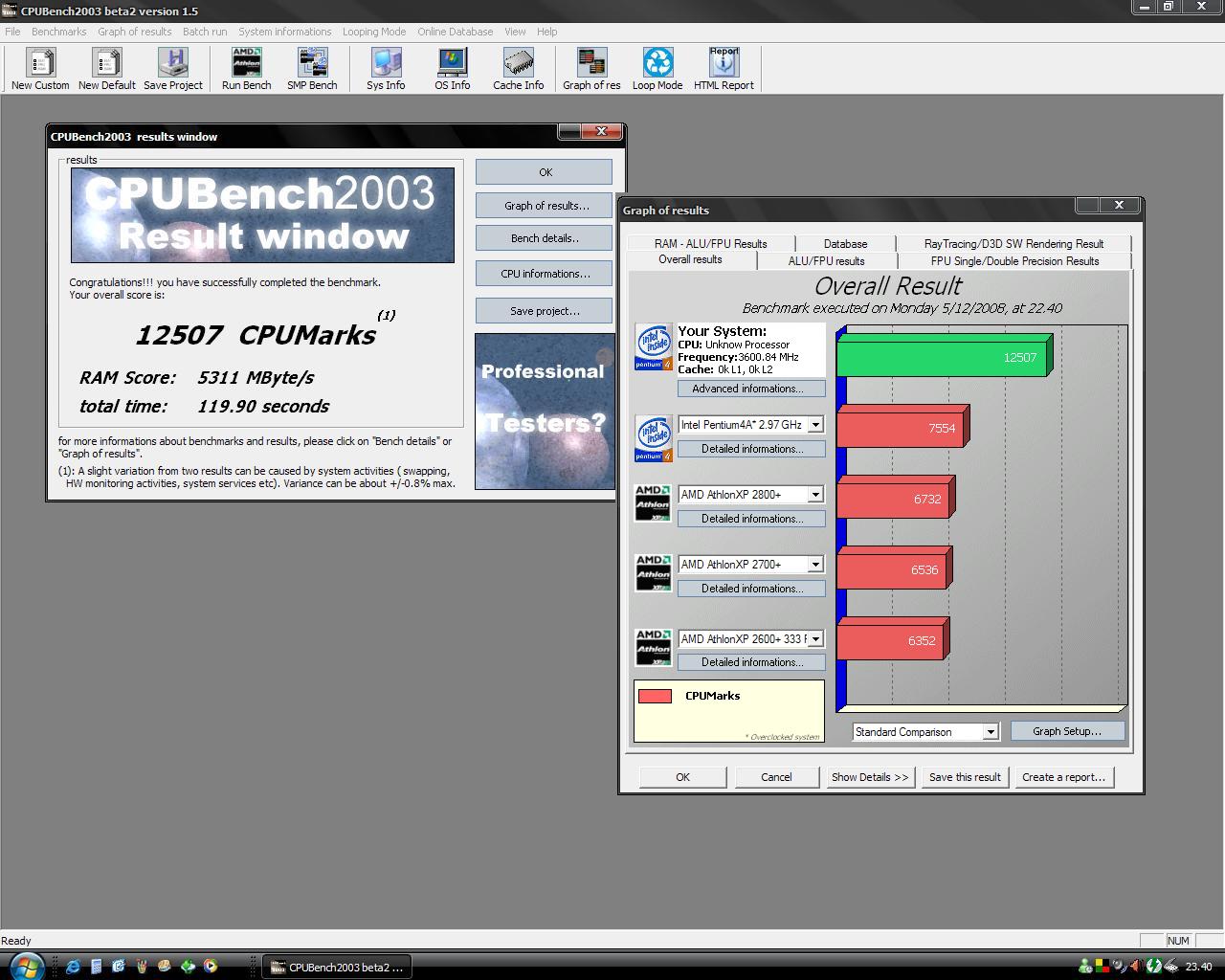1225x980 pixels.
Task: Click Cancel in Graph of results dialog
Action: (776, 777)
